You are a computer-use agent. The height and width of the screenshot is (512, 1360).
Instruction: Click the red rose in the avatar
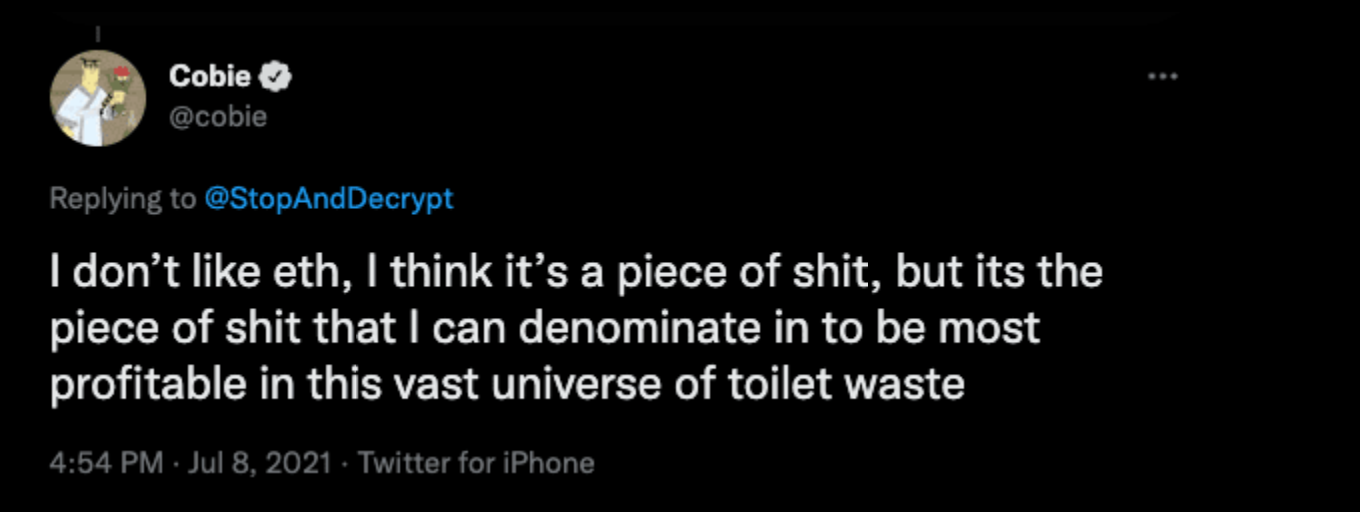coord(122,74)
